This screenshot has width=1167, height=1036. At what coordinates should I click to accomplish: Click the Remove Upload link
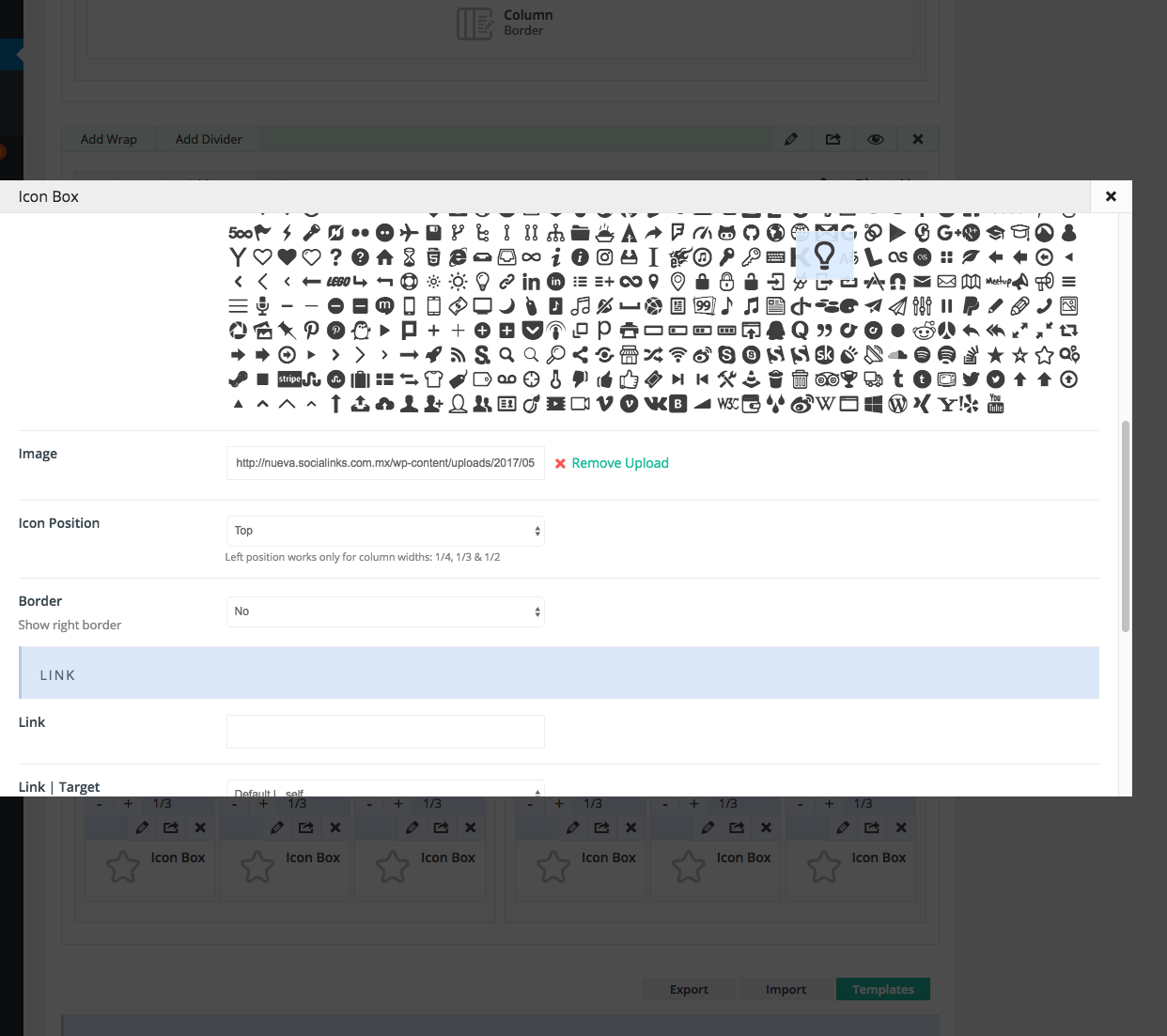(x=619, y=463)
